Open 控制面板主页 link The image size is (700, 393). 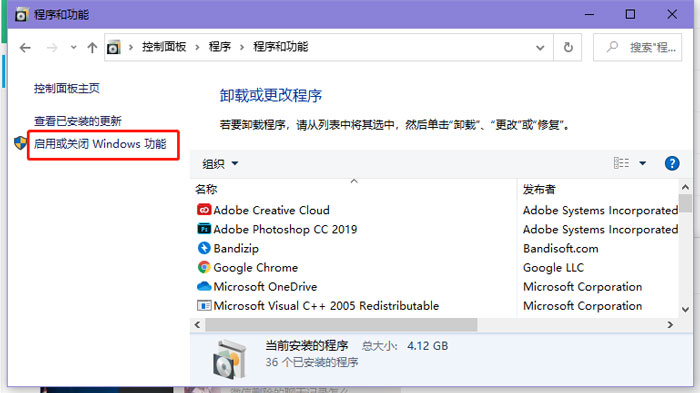click(x=67, y=88)
